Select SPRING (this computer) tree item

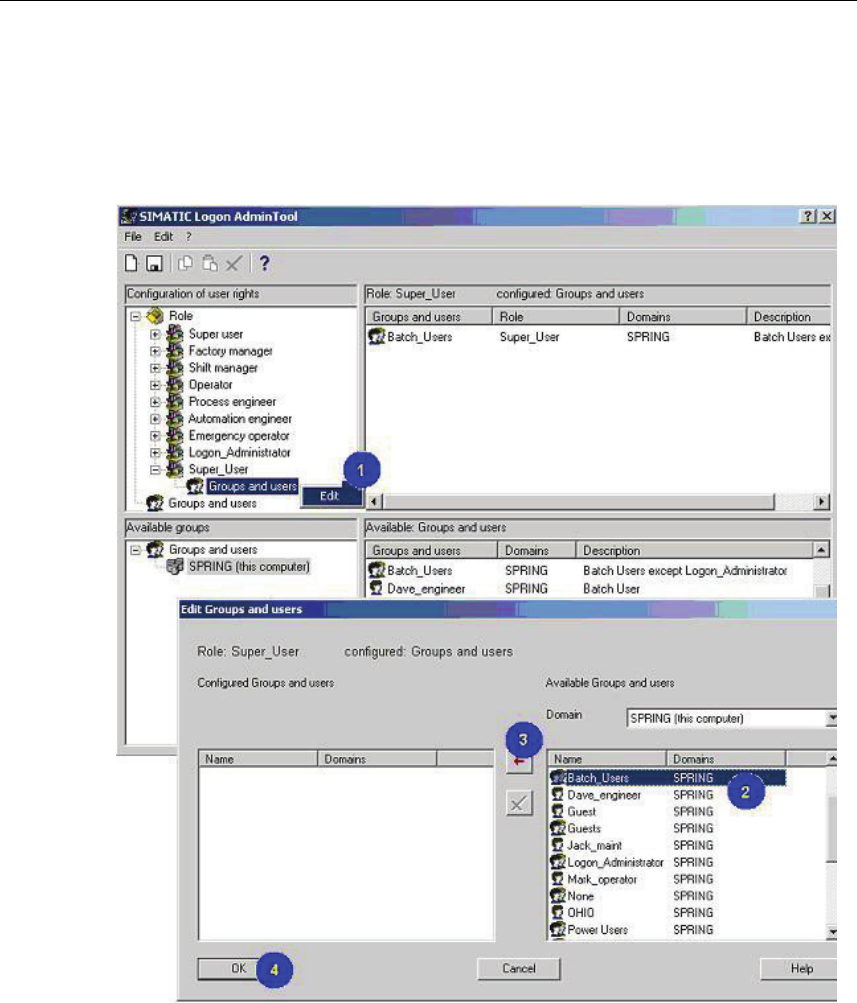pos(249,566)
